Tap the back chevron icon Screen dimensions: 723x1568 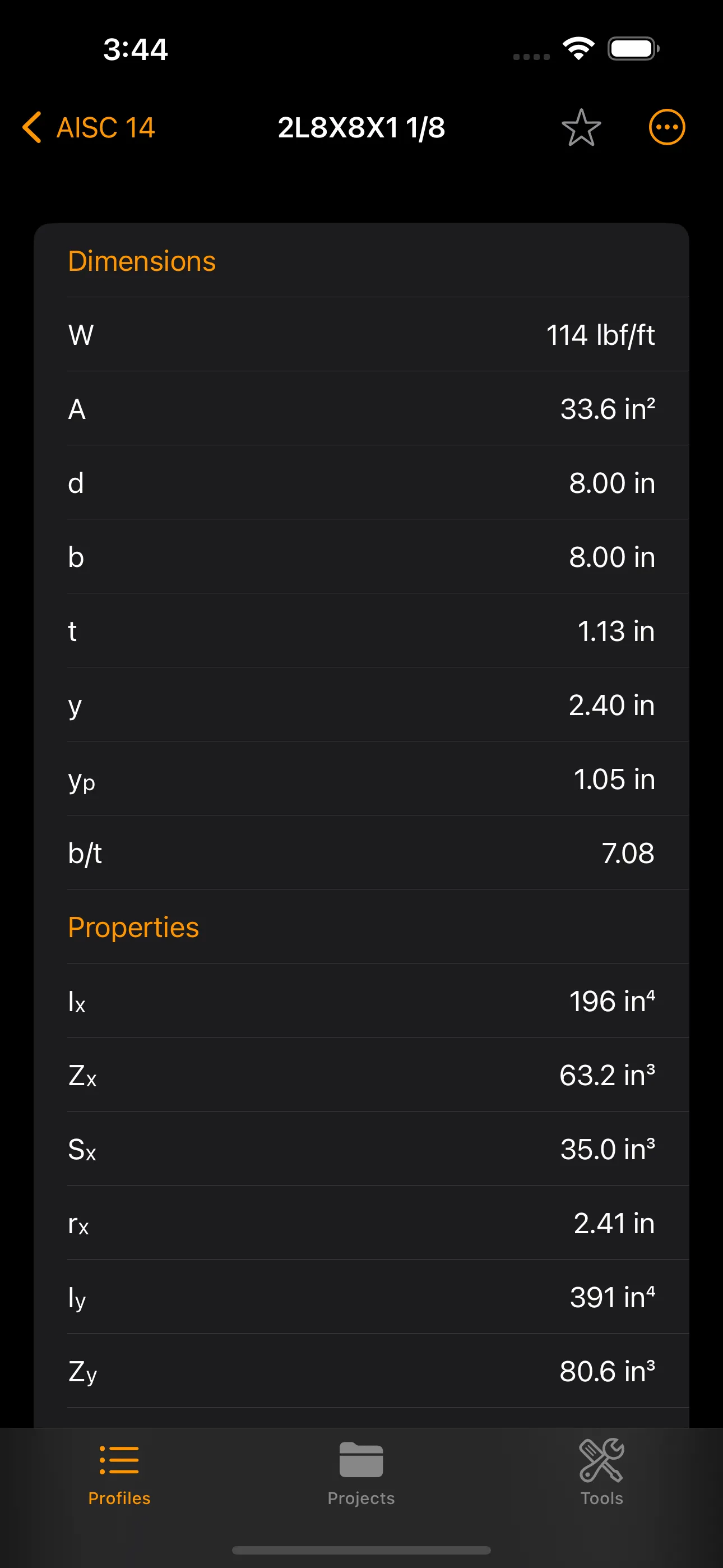[31, 127]
